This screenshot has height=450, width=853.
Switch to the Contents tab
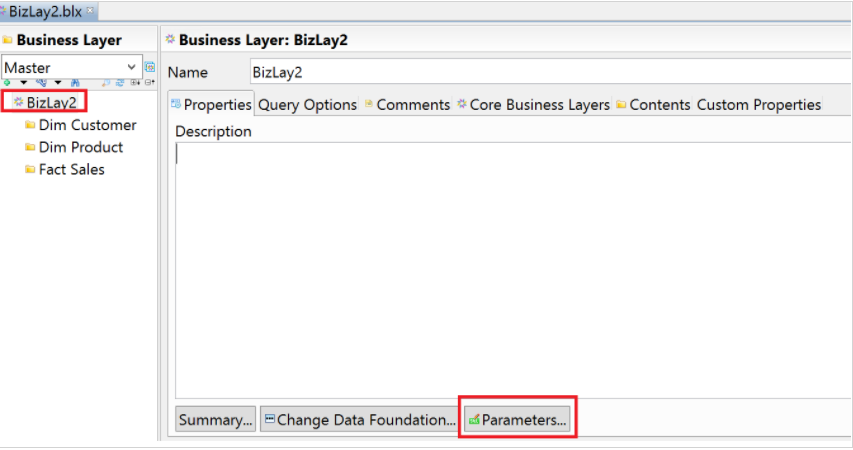(x=653, y=104)
